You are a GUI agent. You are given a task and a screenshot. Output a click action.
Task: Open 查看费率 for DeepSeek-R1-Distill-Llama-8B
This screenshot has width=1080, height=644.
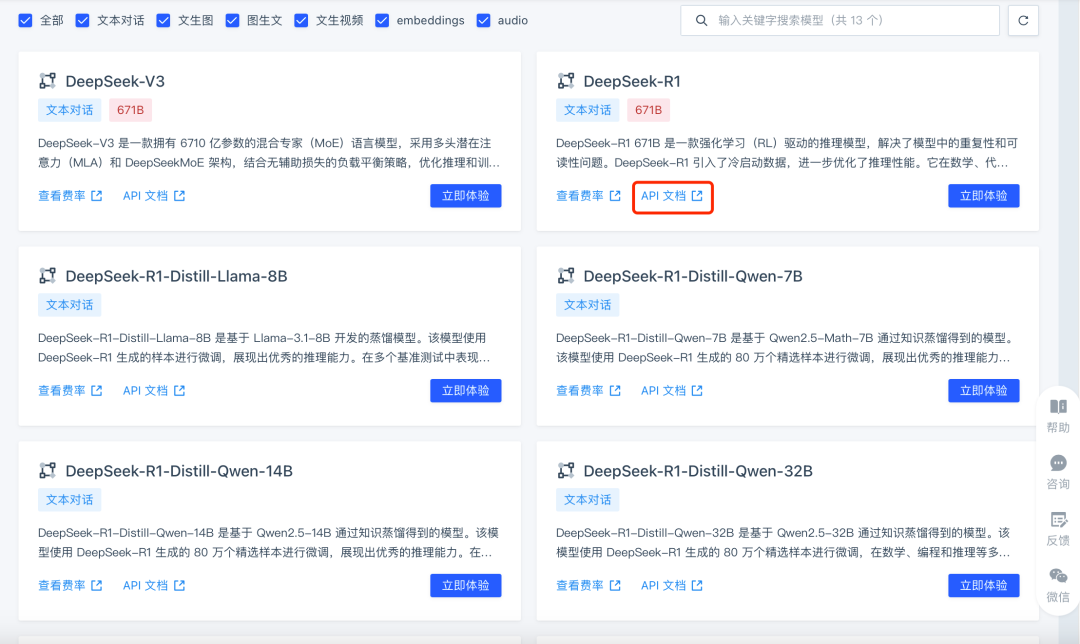point(70,391)
